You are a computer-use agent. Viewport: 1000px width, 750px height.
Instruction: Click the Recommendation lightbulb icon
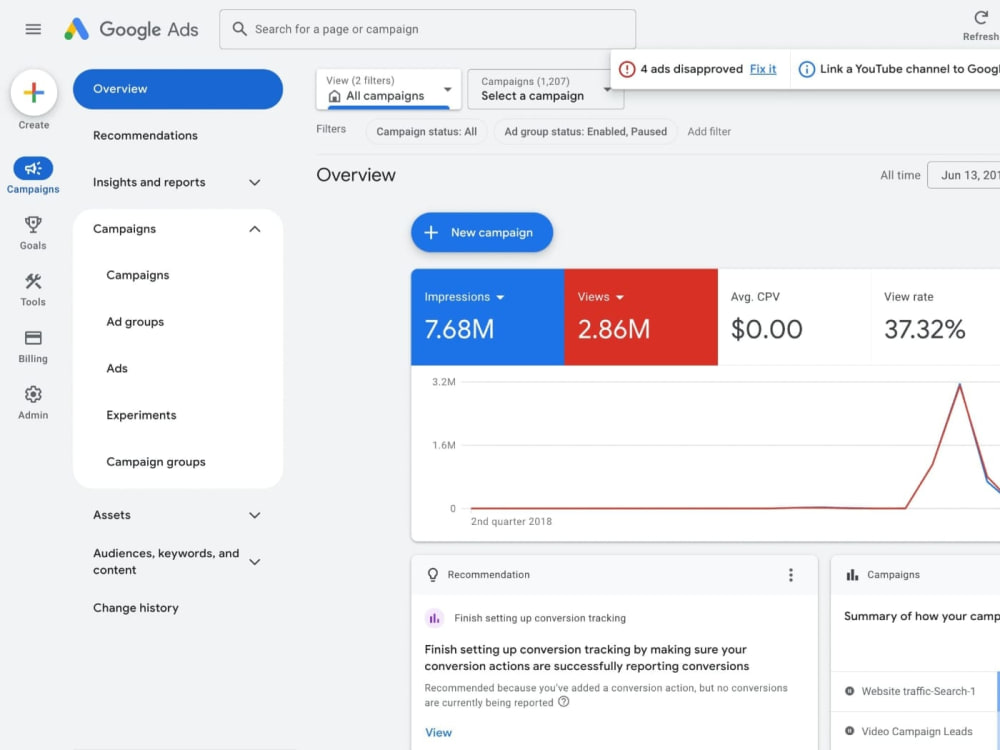coord(433,575)
